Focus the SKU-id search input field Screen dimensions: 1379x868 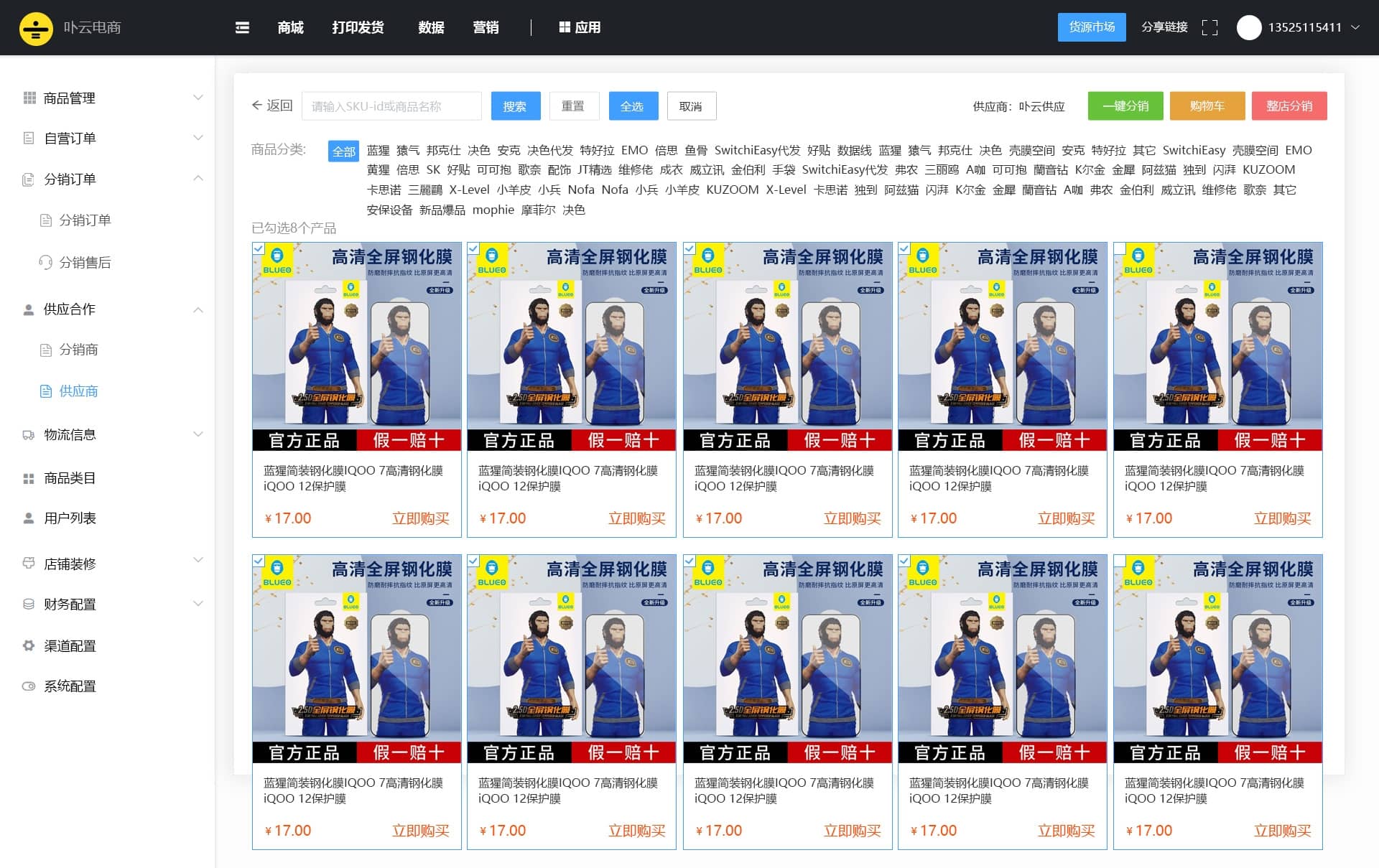tap(391, 106)
